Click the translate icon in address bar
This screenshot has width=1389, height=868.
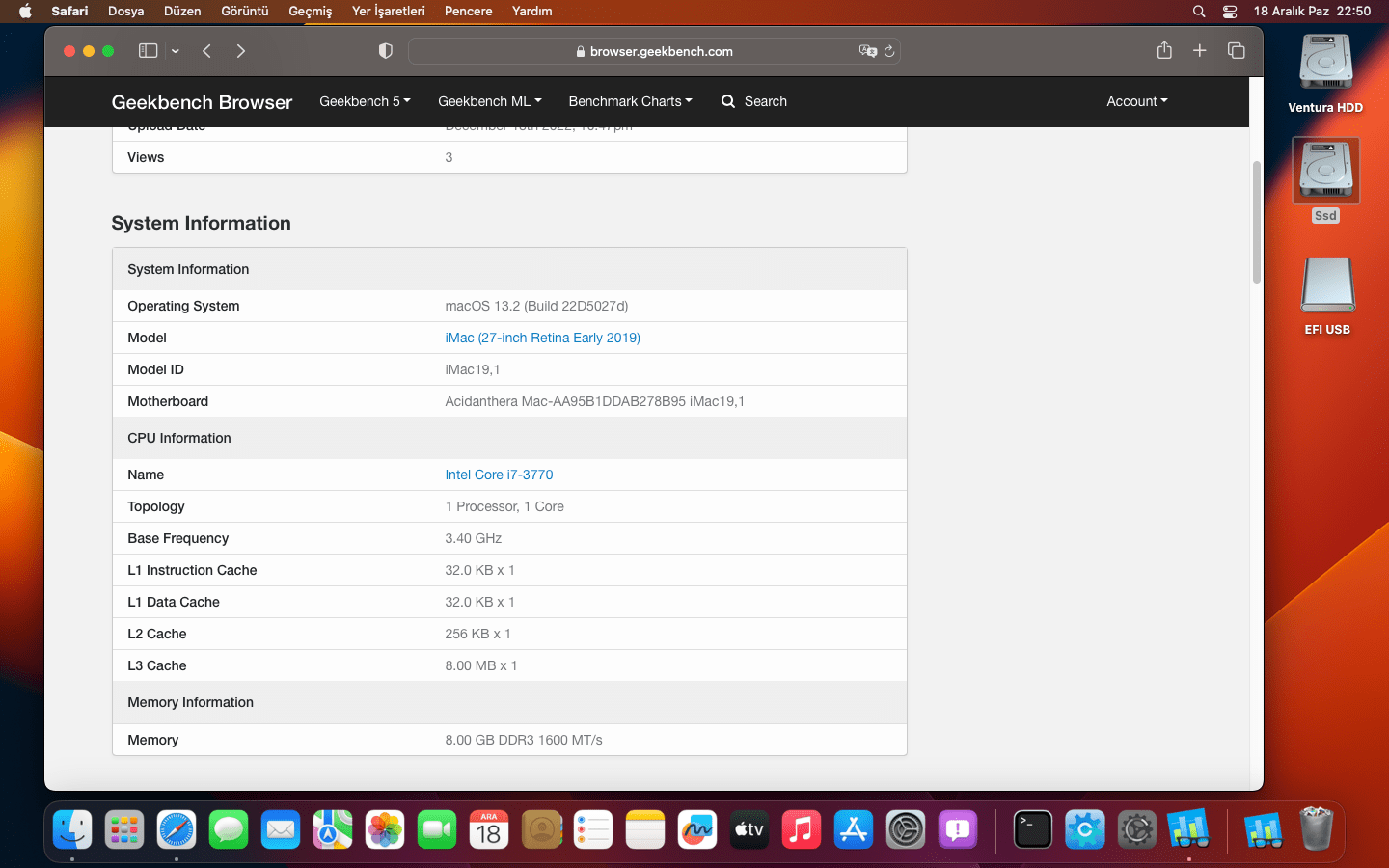[867, 51]
